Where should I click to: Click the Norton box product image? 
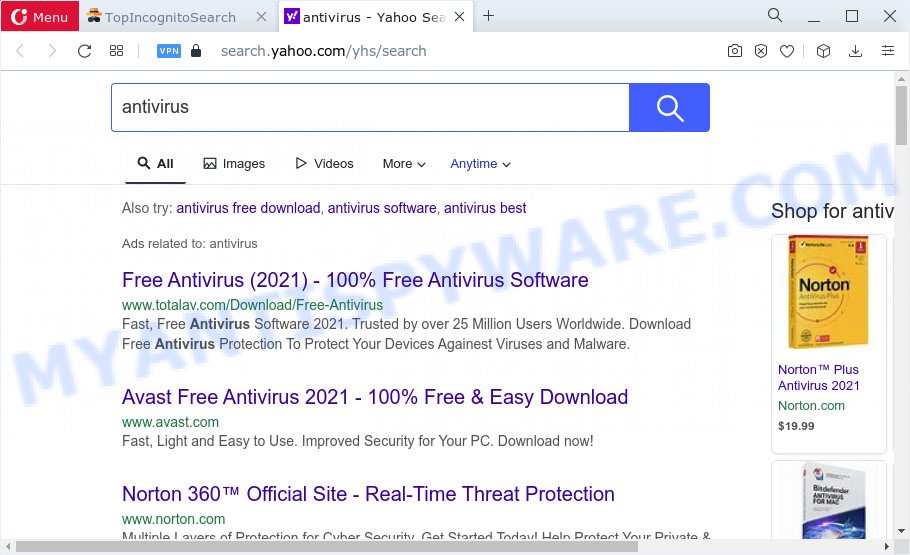coord(828,293)
